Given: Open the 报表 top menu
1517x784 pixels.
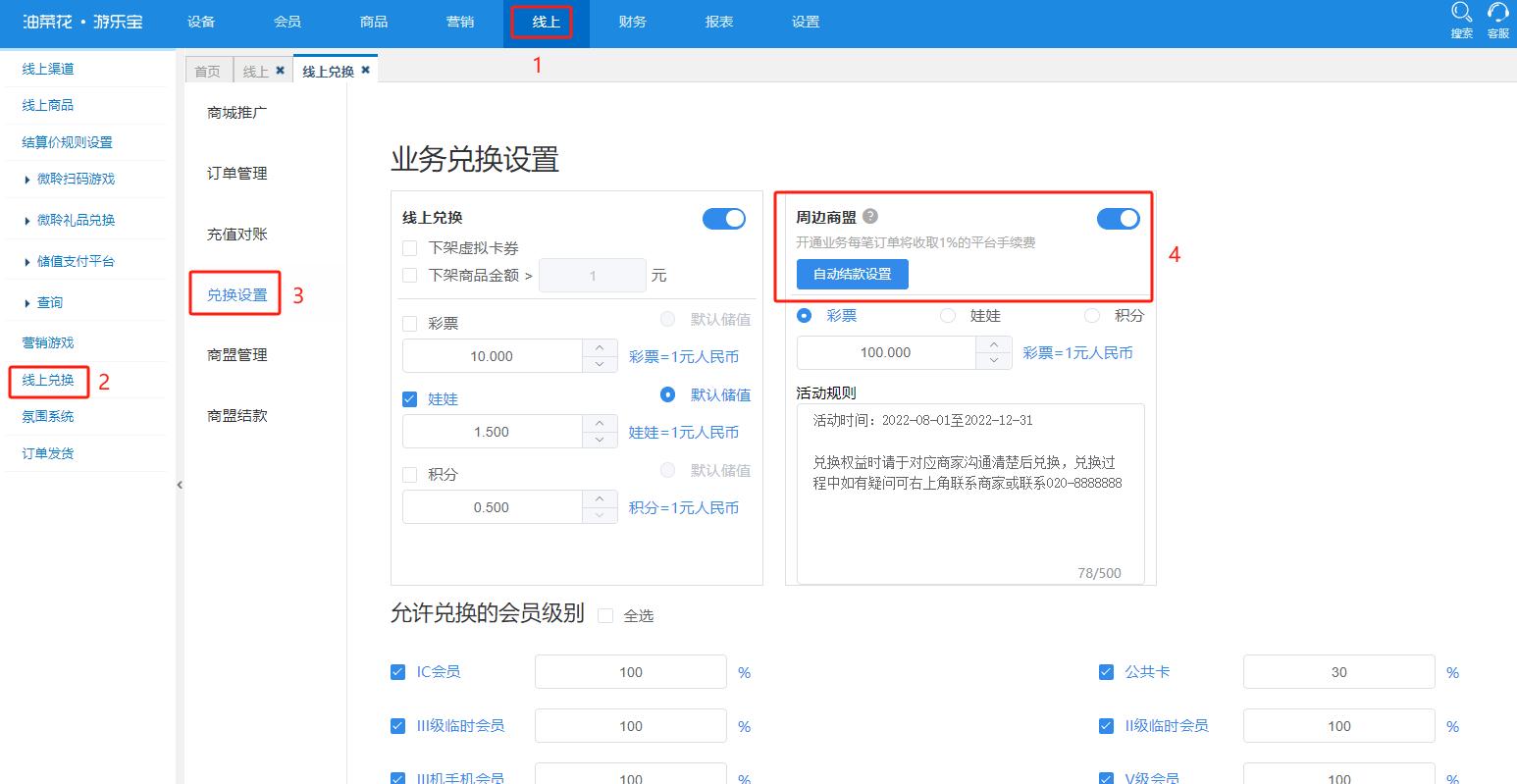Looking at the screenshot, I should (x=719, y=22).
